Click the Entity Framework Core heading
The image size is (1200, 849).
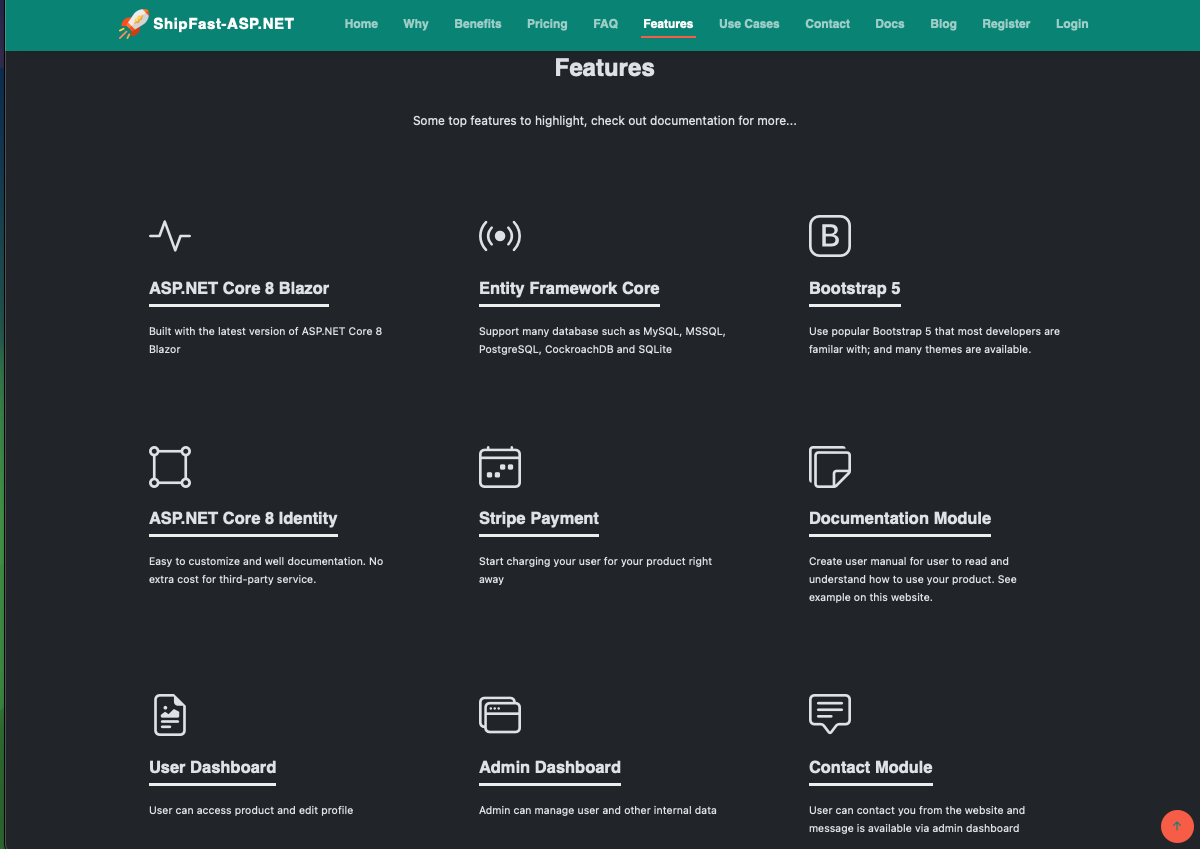pyautogui.click(x=569, y=288)
